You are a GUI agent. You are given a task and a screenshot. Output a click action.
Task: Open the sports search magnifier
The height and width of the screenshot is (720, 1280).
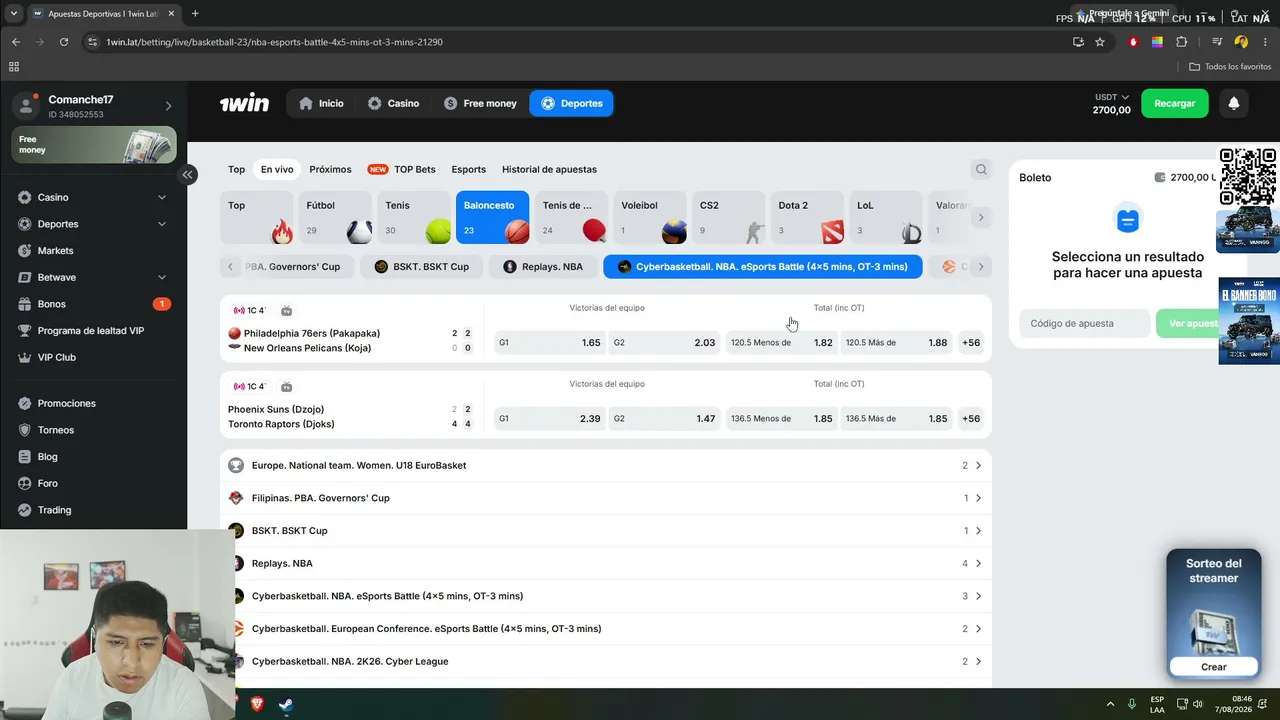tap(981, 169)
